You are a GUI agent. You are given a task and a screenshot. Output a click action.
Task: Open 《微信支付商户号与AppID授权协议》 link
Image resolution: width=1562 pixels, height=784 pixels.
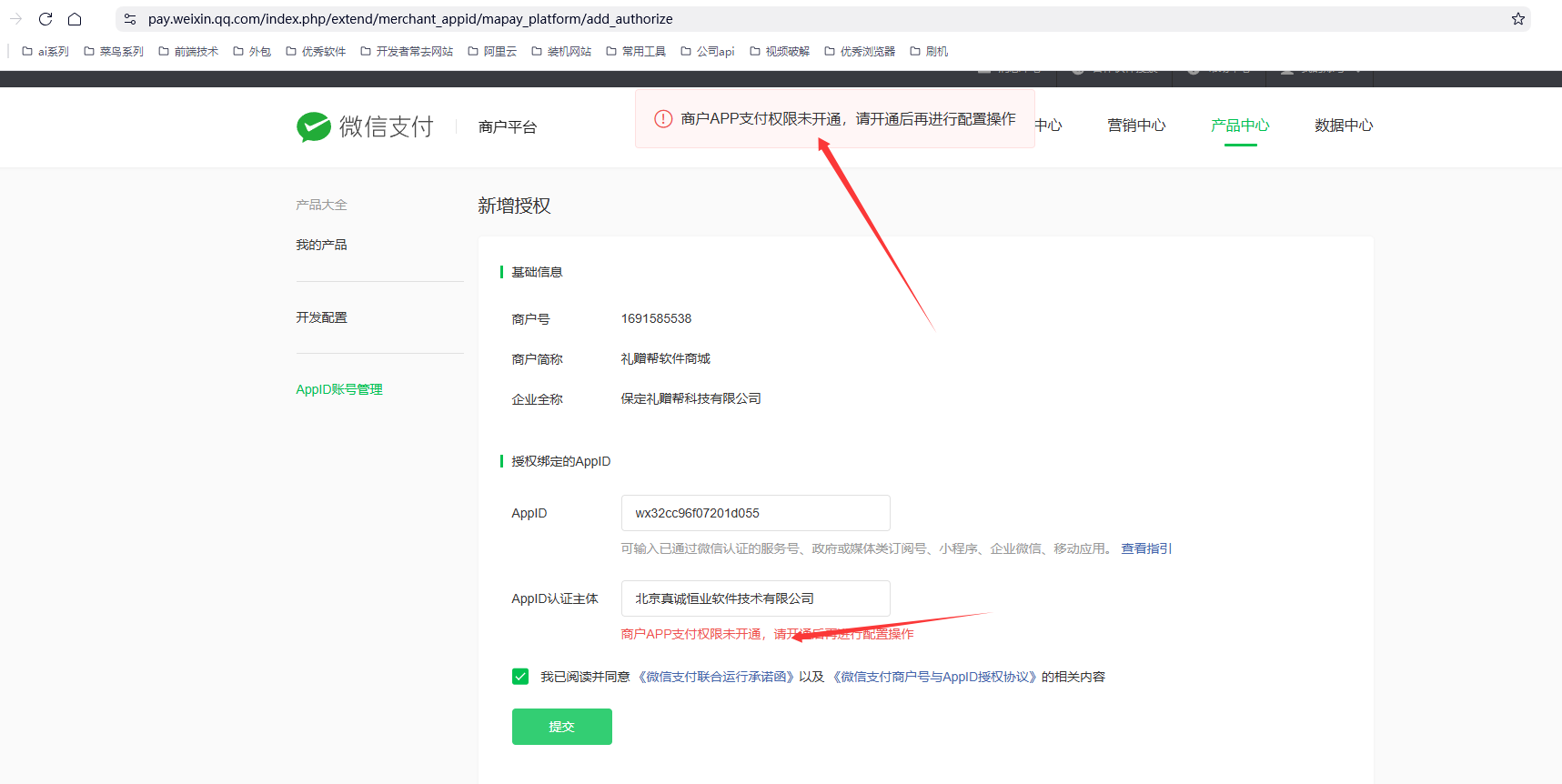tap(933, 677)
